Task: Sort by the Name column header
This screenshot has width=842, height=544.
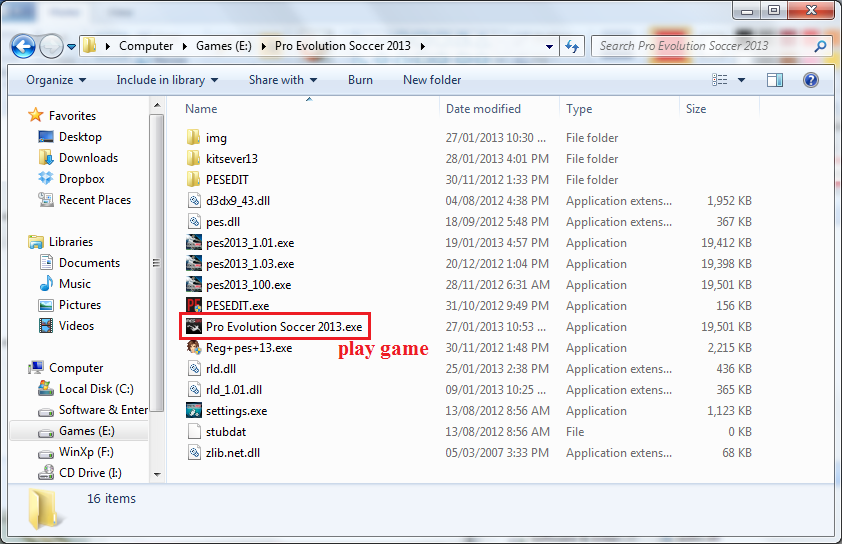Action: click(x=201, y=109)
